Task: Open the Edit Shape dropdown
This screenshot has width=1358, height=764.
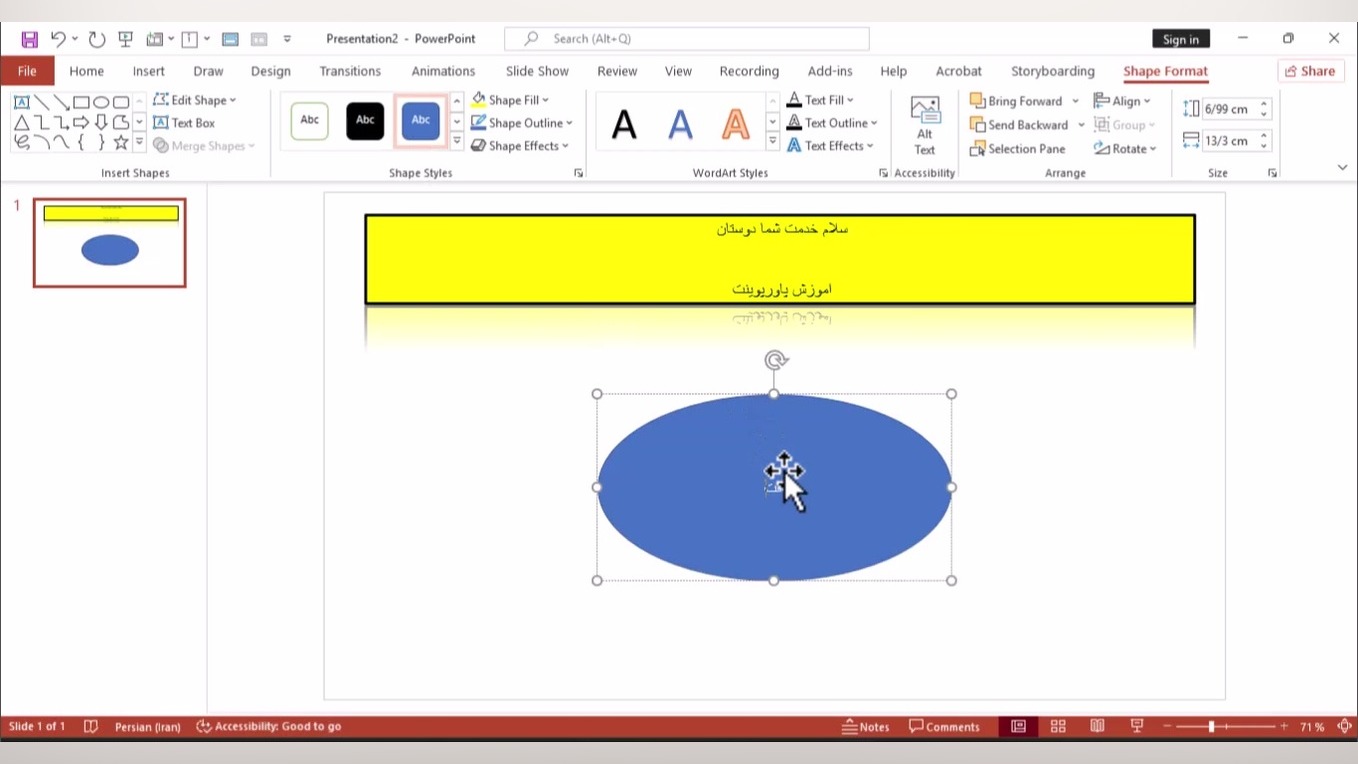Action: click(195, 100)
